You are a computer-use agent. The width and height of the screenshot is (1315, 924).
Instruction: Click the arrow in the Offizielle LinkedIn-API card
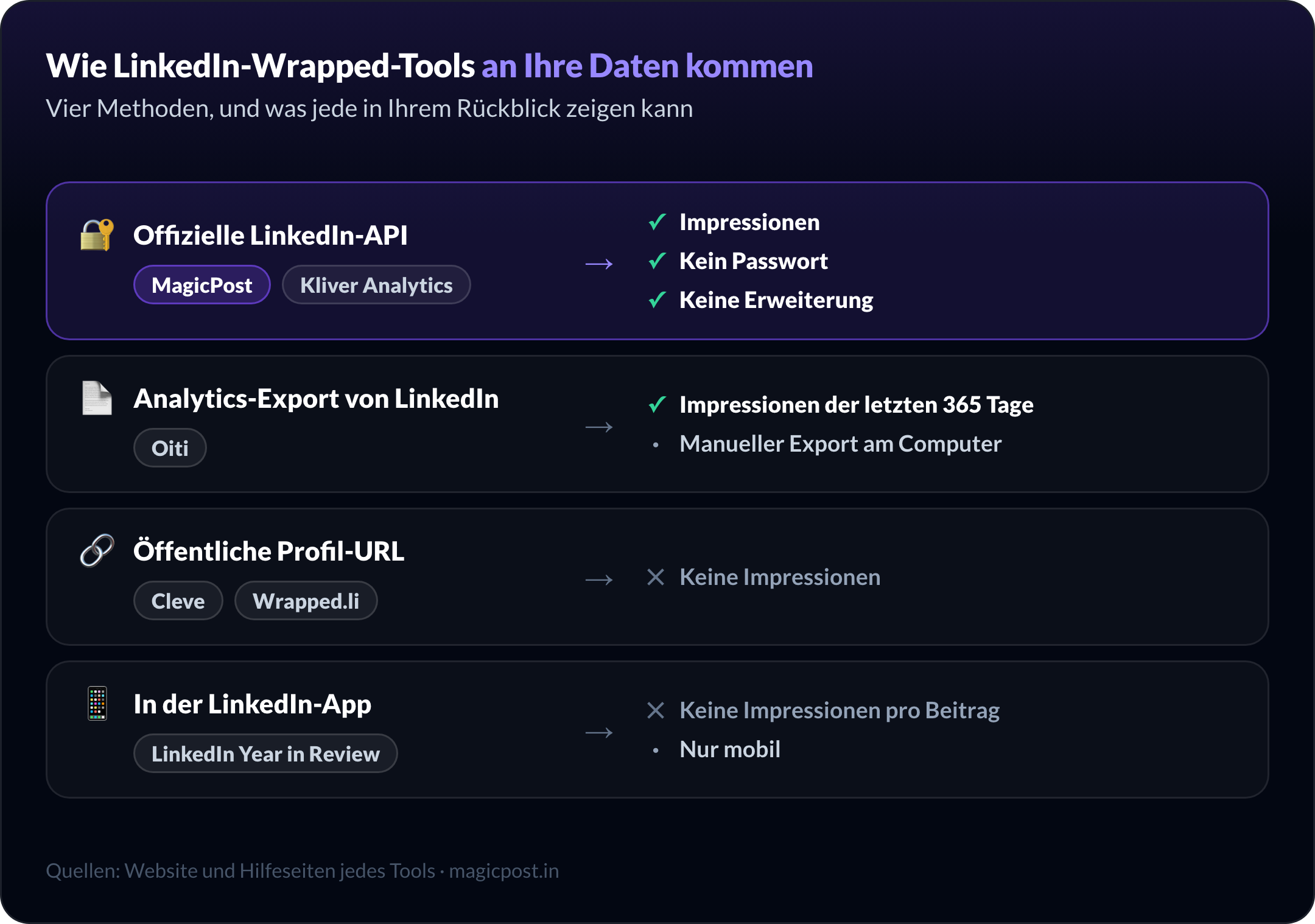[x=599, y=264]
